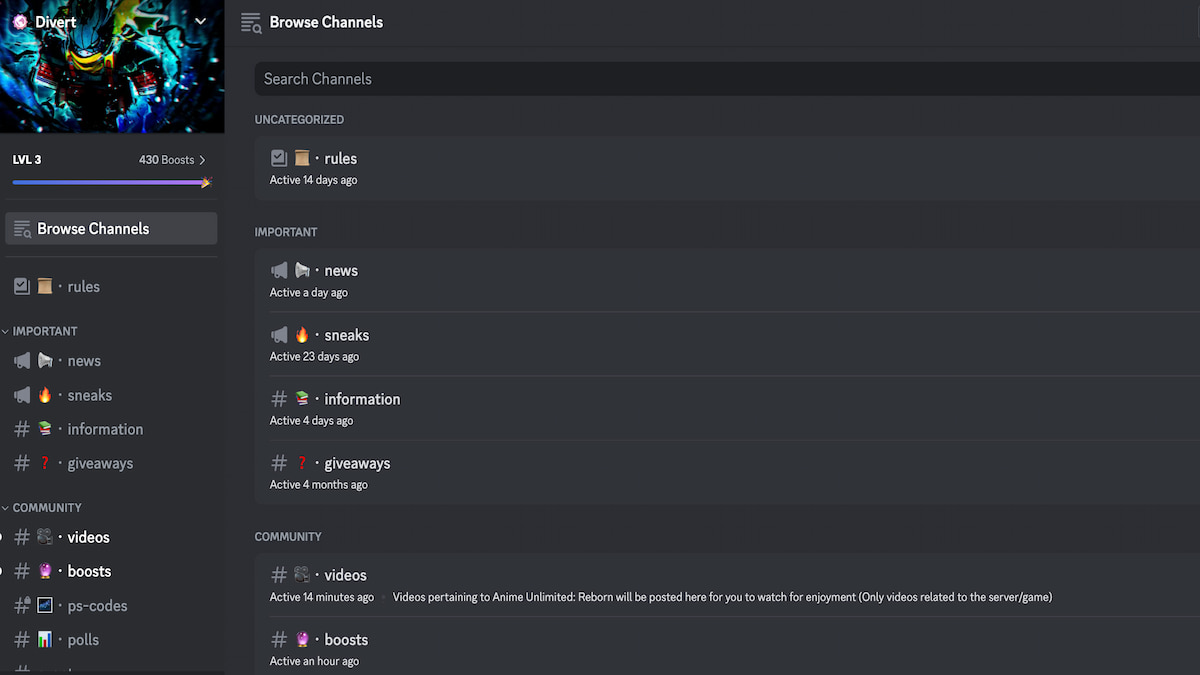Click the checklist icon next to rules in sidebar
1200x675 pixels.
pyautogui.click(x=21, y=286)
